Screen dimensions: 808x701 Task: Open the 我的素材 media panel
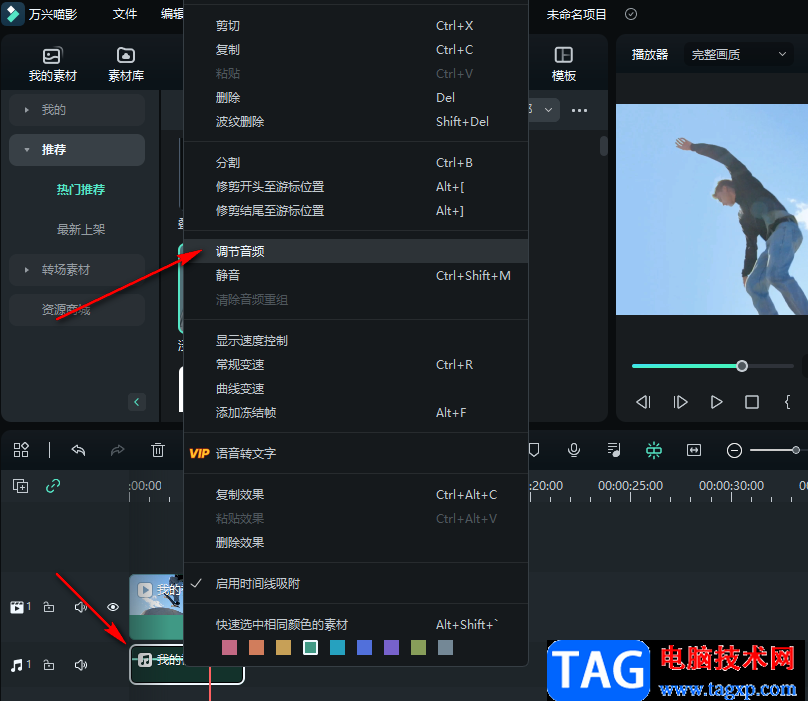[x=52, y=64]
